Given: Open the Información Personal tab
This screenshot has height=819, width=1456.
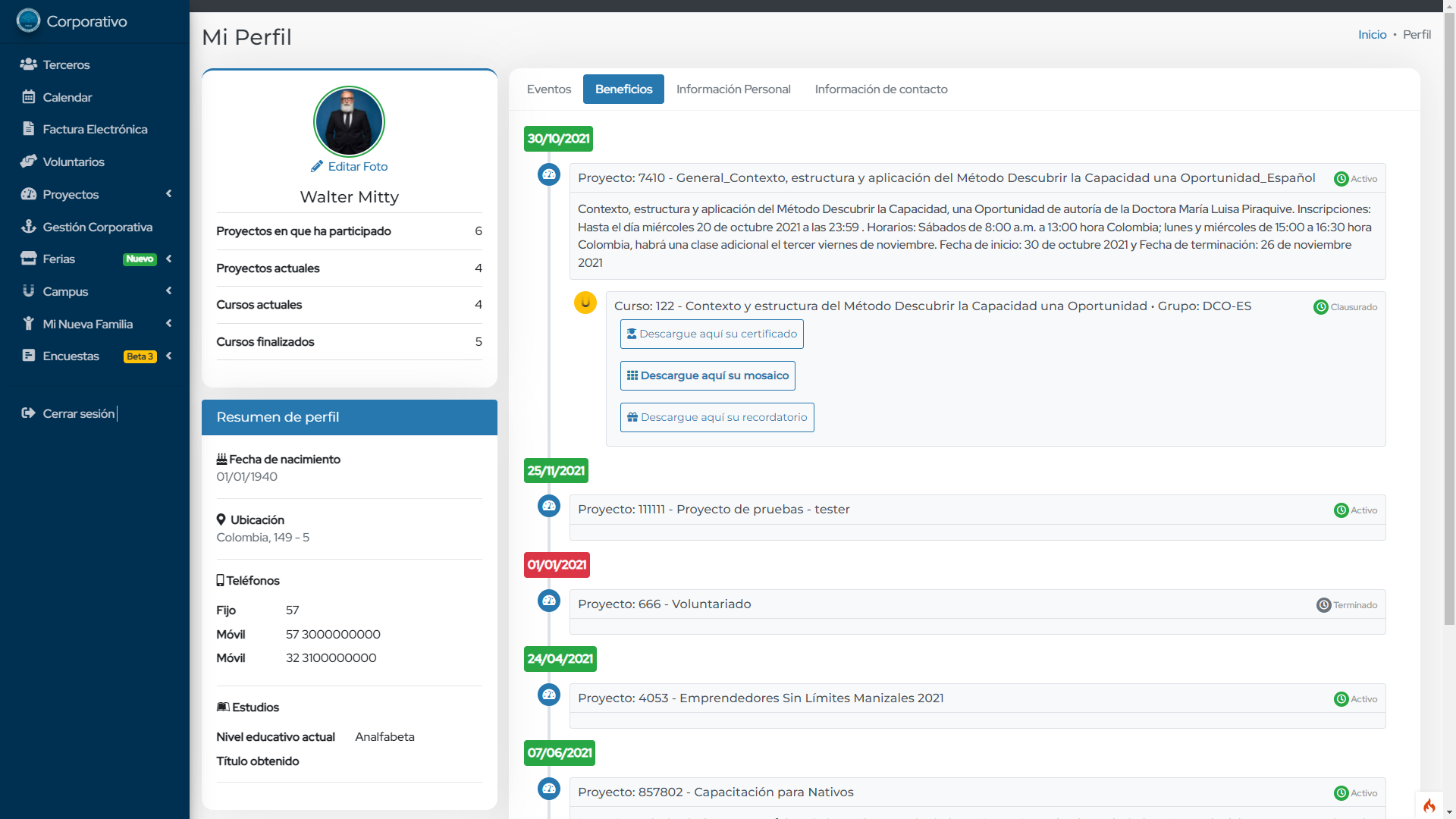Looking at the screenshot, I should click(x=733, y=89).
